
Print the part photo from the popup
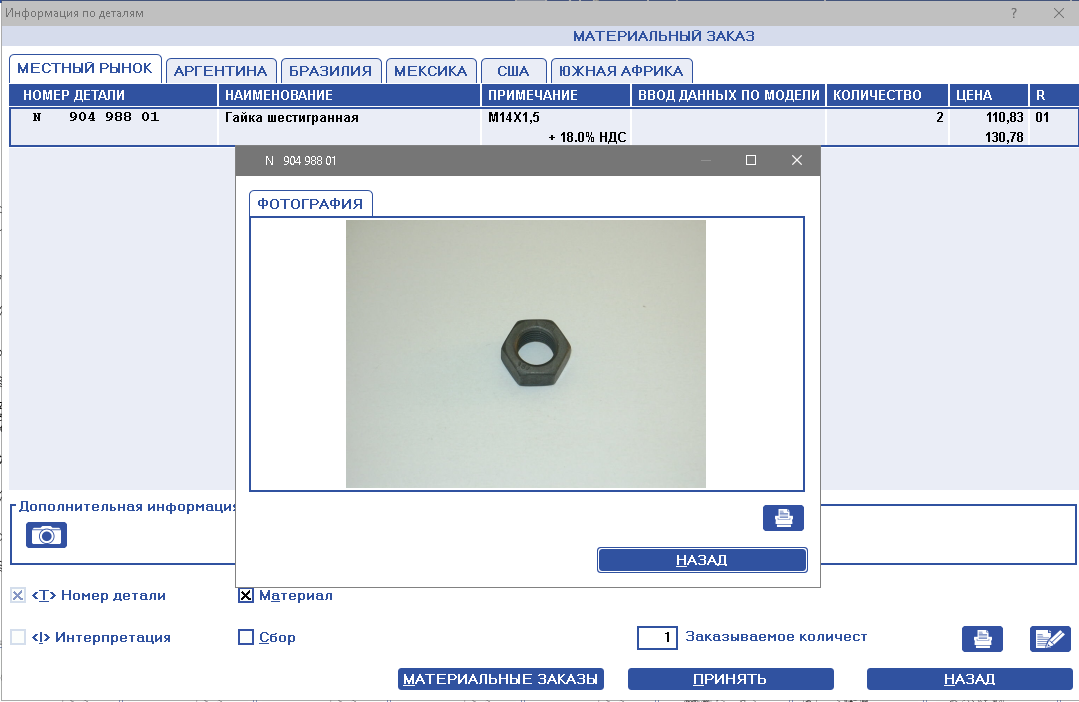coord(783,518)
